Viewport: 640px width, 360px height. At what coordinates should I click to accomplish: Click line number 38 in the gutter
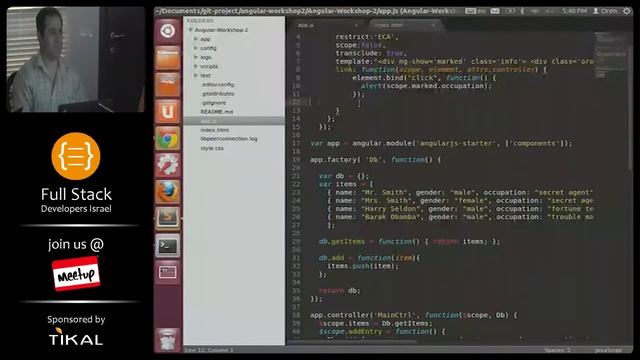[296, 315]
